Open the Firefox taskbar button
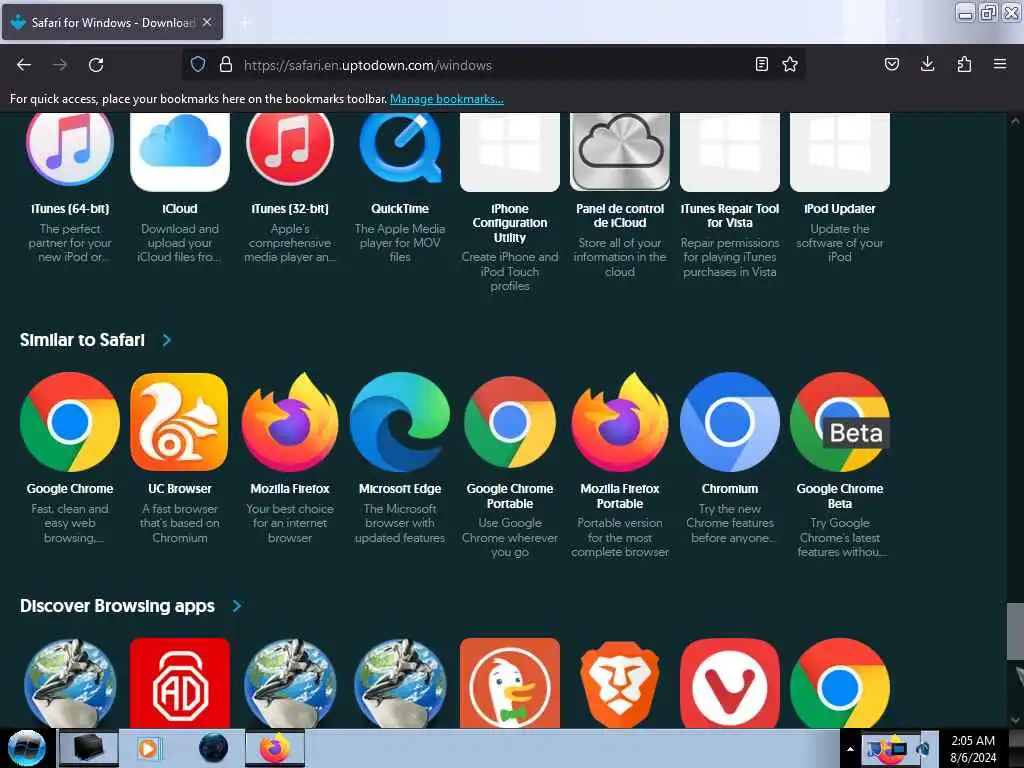Viewport: 1024px width, 768px height. [x=275, y=748]
